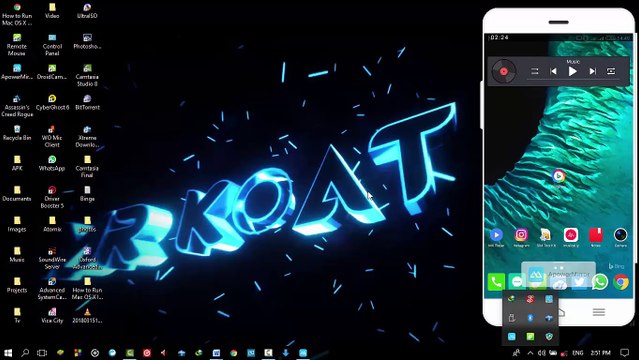Viewport: 639px width, 360px height.
Task: Open the Atomix folder on desktop
Action: pos(52,224)
